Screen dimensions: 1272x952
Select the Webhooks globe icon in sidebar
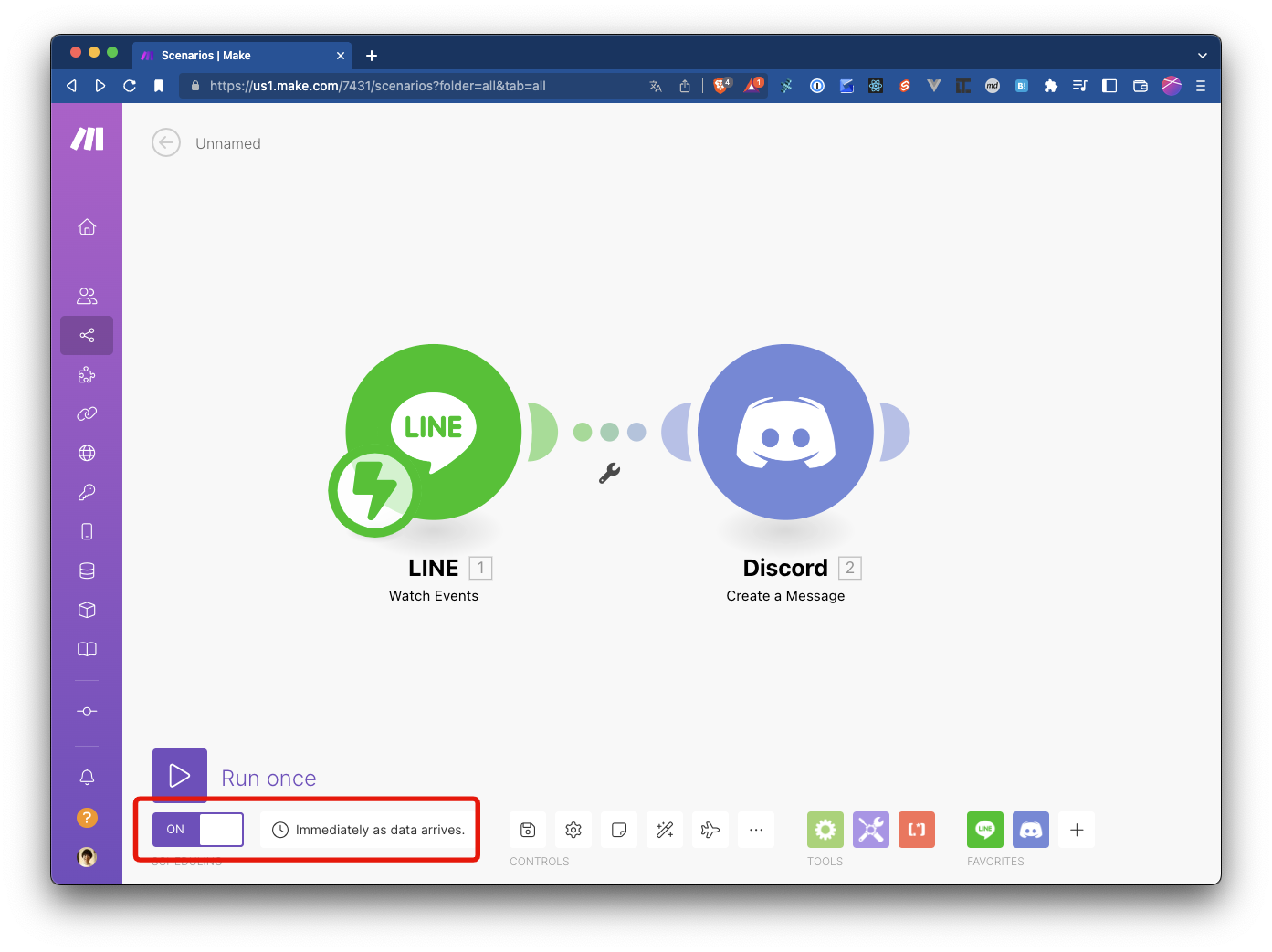coord(87,452)
